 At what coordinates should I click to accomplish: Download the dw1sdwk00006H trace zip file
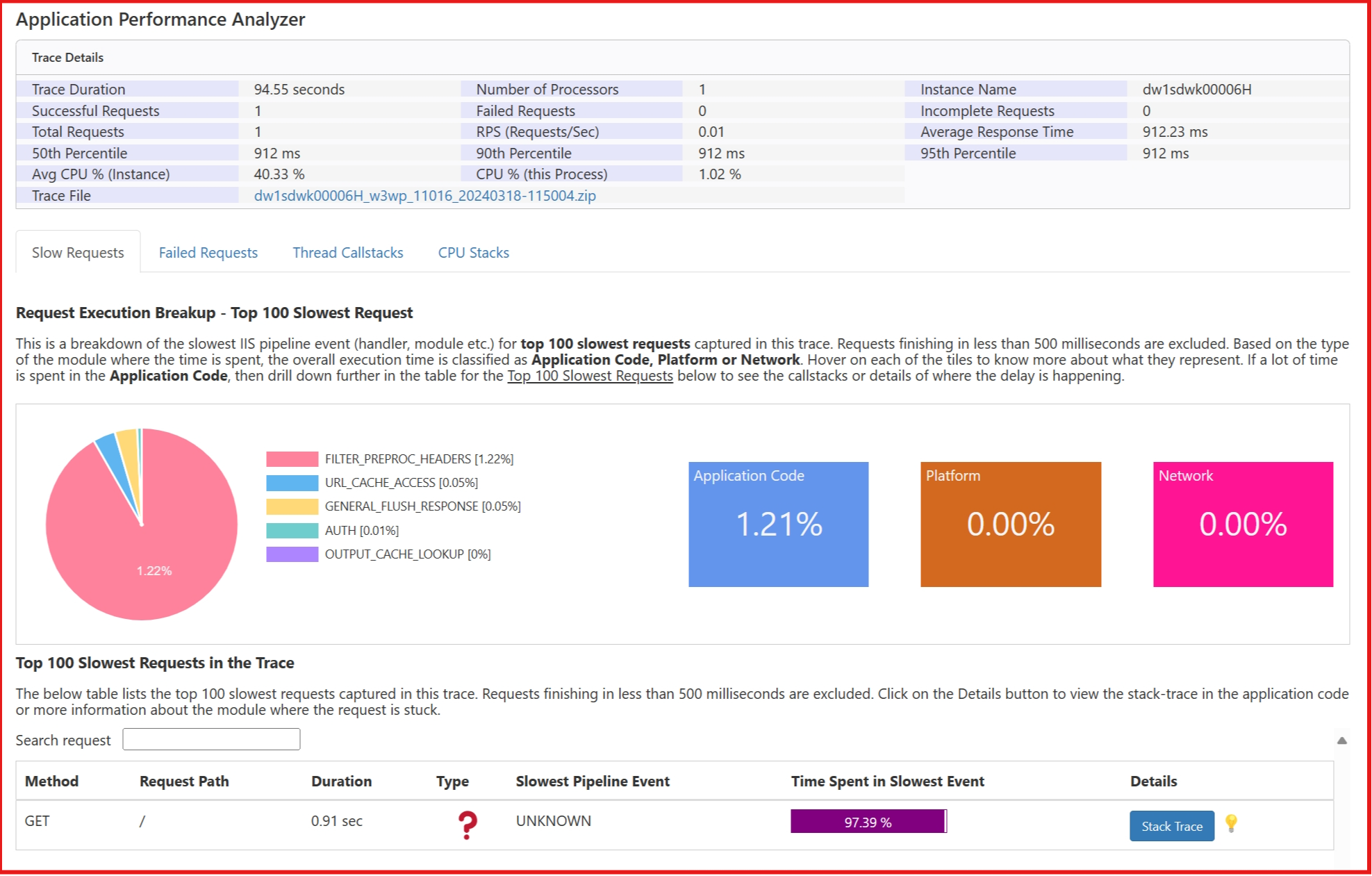(x=424, y=196)
